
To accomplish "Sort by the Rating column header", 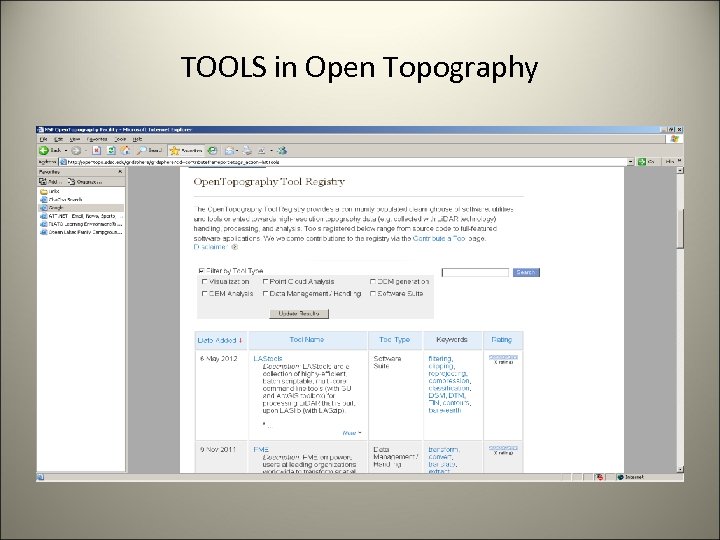I will (501, 340).
